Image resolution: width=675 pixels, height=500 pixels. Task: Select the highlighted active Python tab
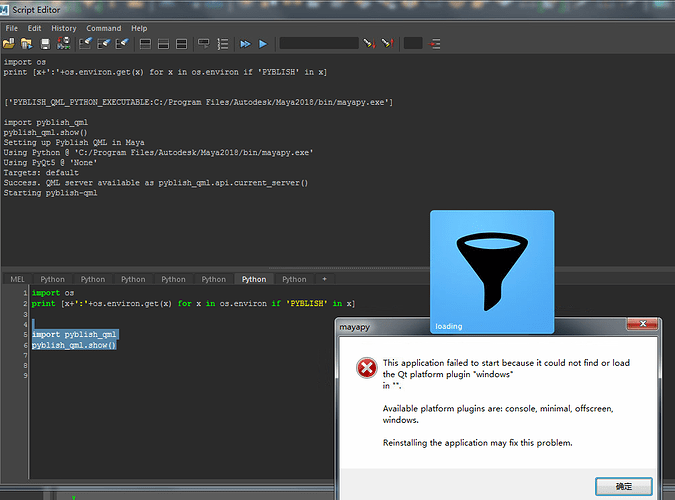(254, 279)
